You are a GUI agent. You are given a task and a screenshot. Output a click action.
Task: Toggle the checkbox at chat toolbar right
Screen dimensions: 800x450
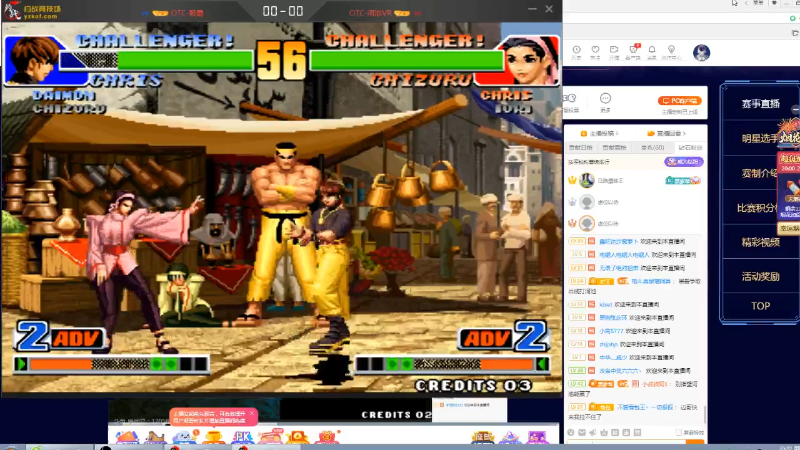[x=678, y=432]
